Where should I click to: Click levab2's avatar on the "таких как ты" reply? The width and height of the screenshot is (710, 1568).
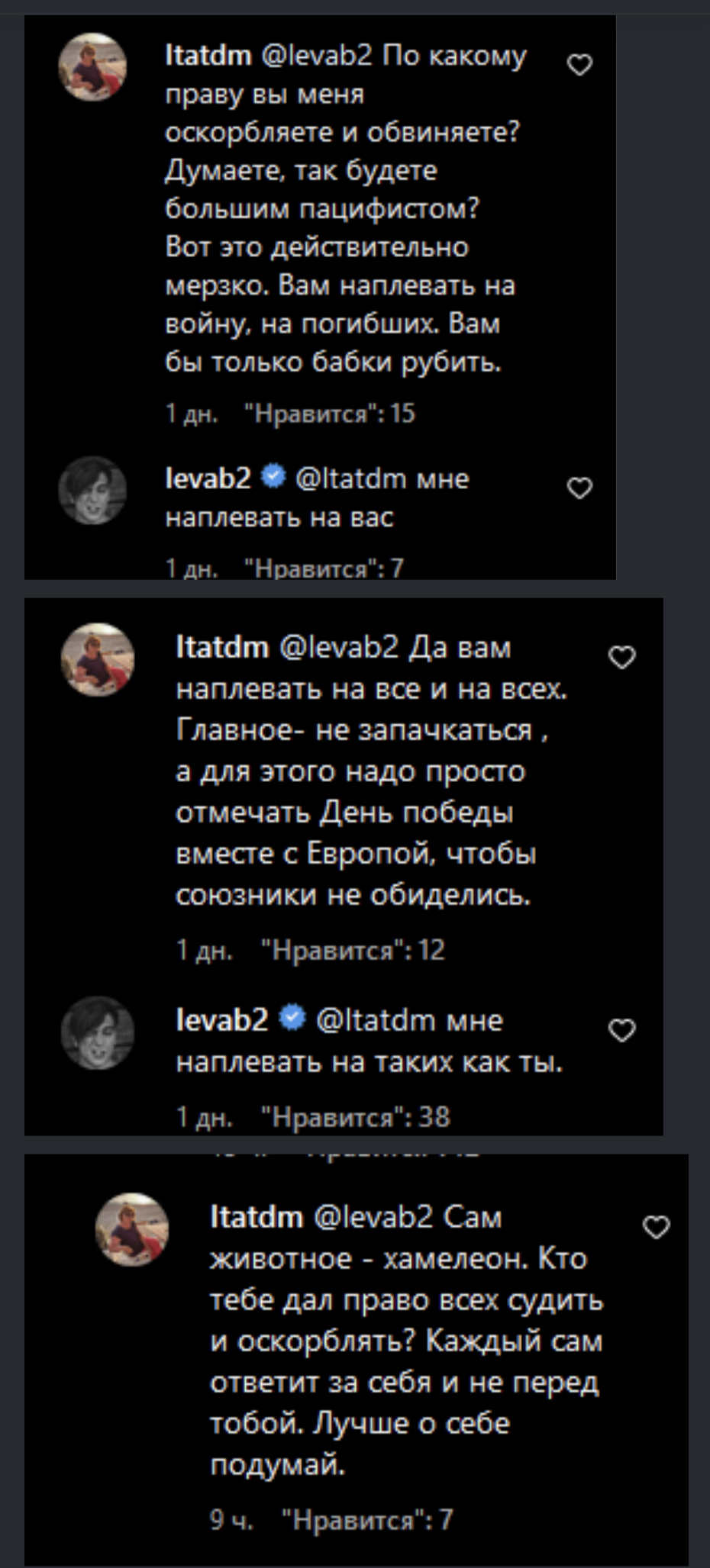(97, 1032)
